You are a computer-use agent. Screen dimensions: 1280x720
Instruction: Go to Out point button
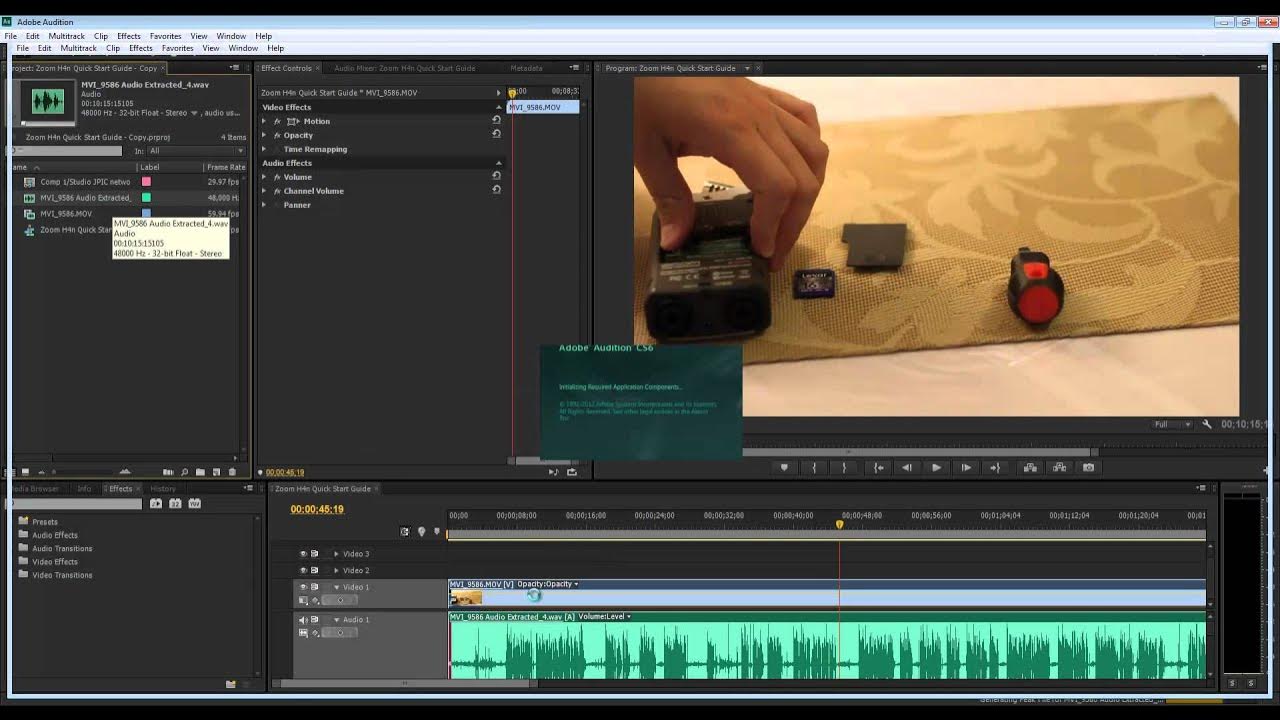tap(995, 467)
